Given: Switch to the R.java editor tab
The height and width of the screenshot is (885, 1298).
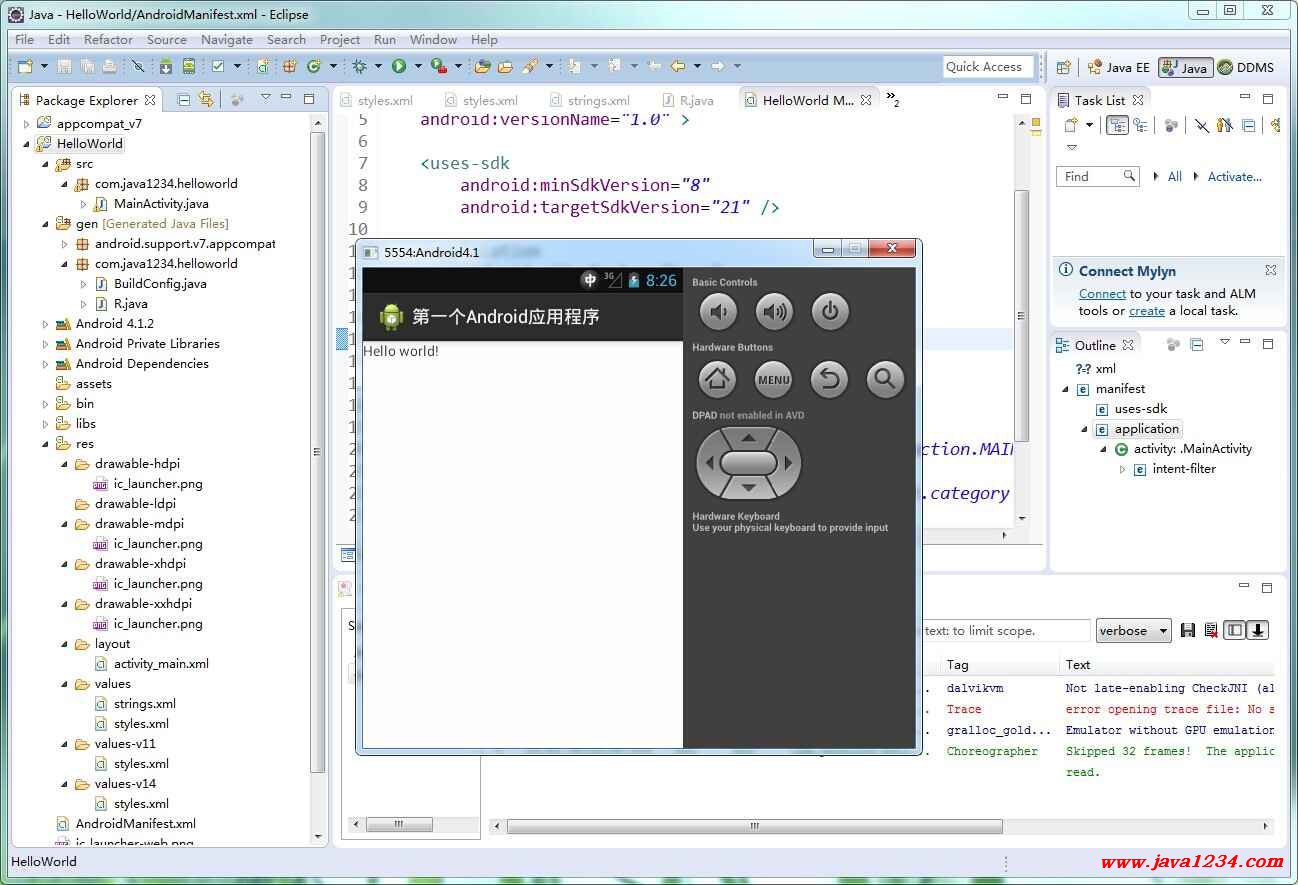Looking at the screenshot, I should (688, 100).
